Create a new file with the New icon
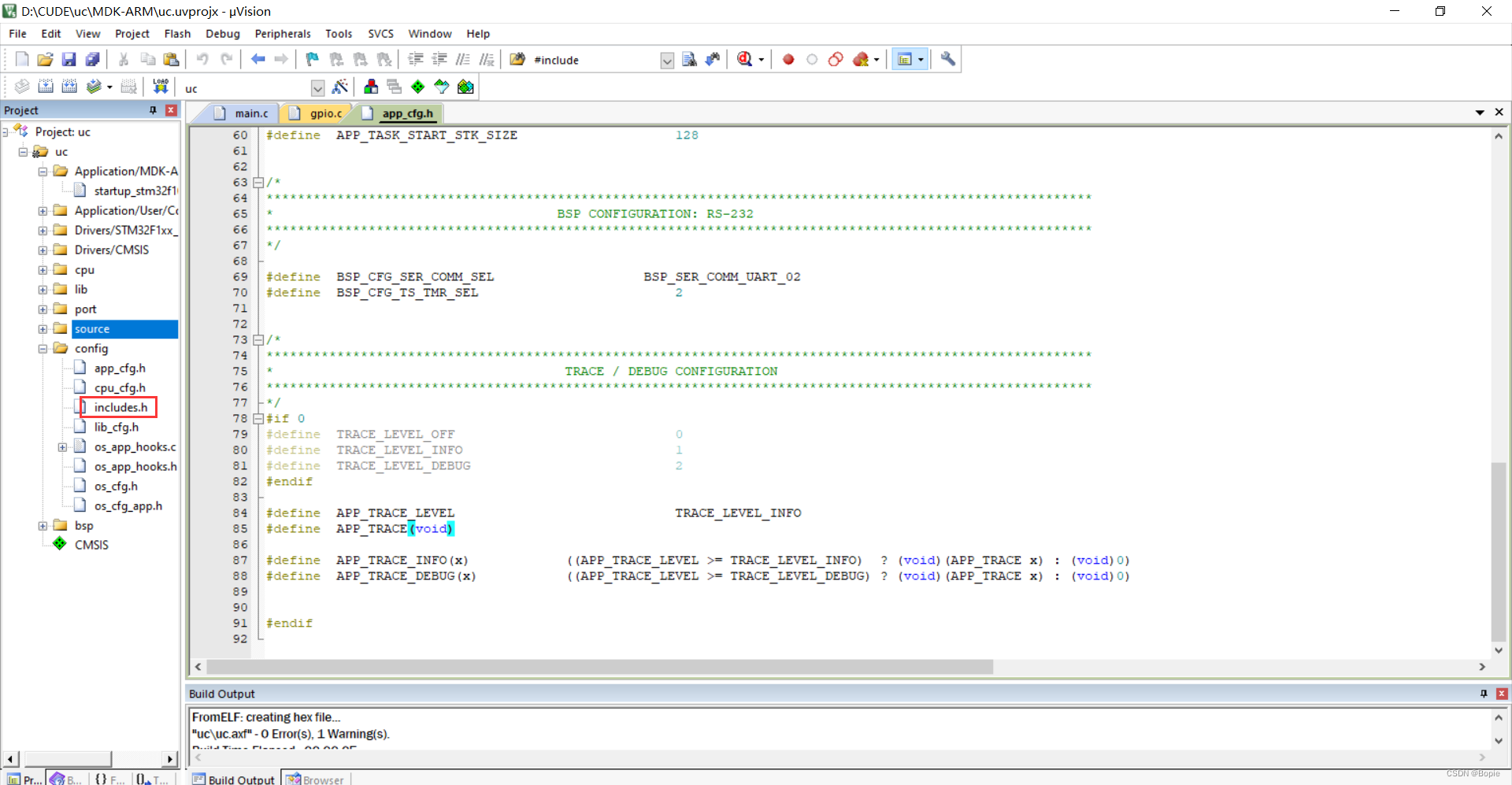 [22, 59]
